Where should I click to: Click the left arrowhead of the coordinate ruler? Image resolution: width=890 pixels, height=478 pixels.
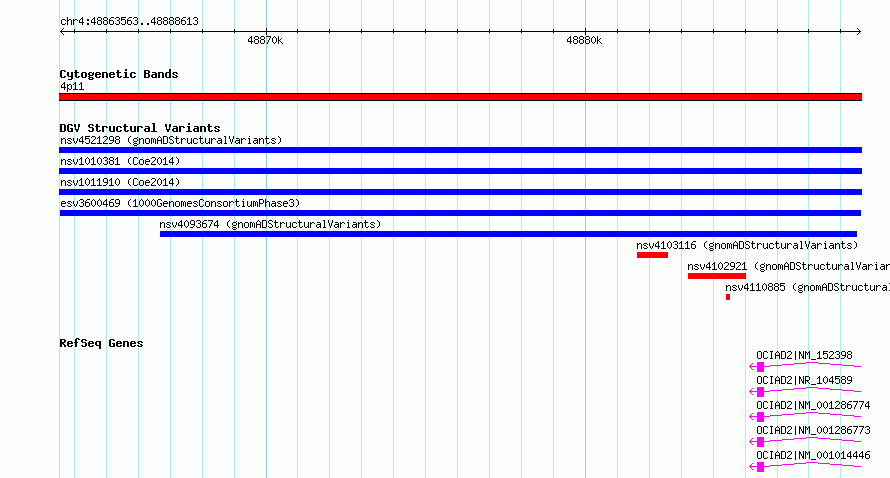(x=62, y=32)
